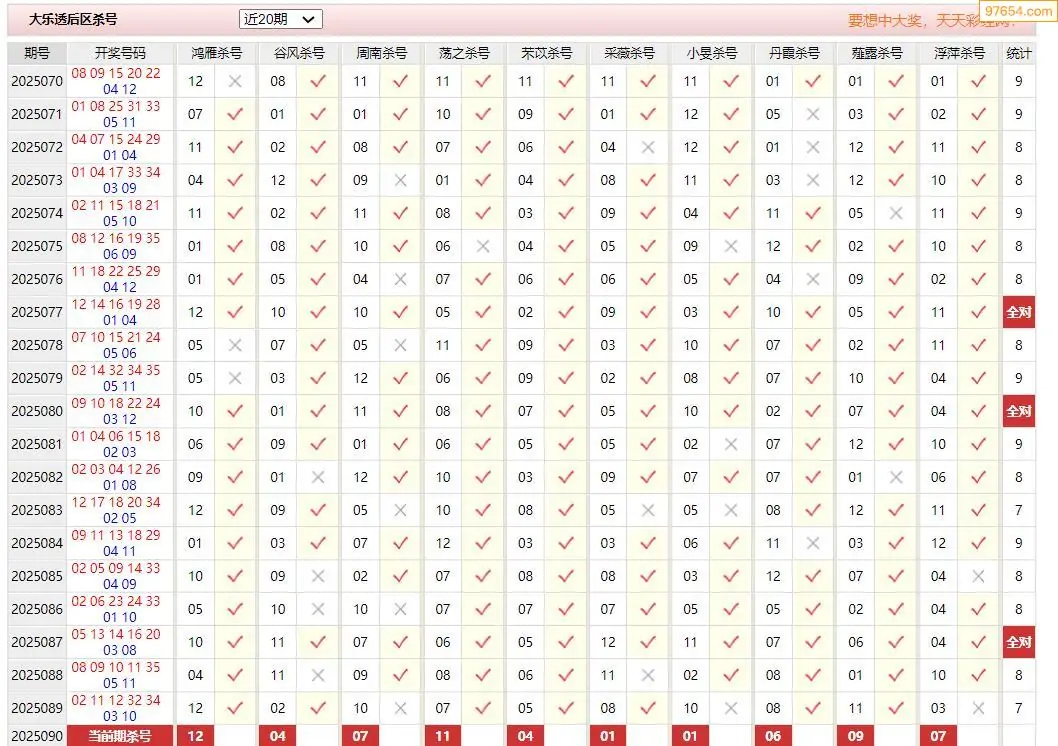Click the 统计 value 7 in row 2025083
Screen dimensions: 1058x746
(x=1018, y=511)
